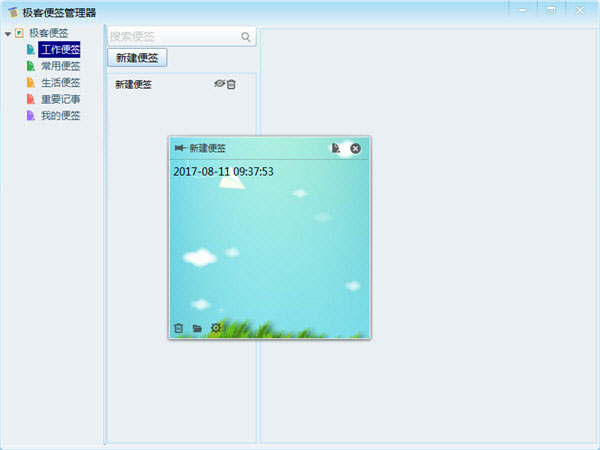This screenshot has height=450, width=600.
Task: Delete 新建便签 note via list trash icon
Action: click(x=231, y=84)
